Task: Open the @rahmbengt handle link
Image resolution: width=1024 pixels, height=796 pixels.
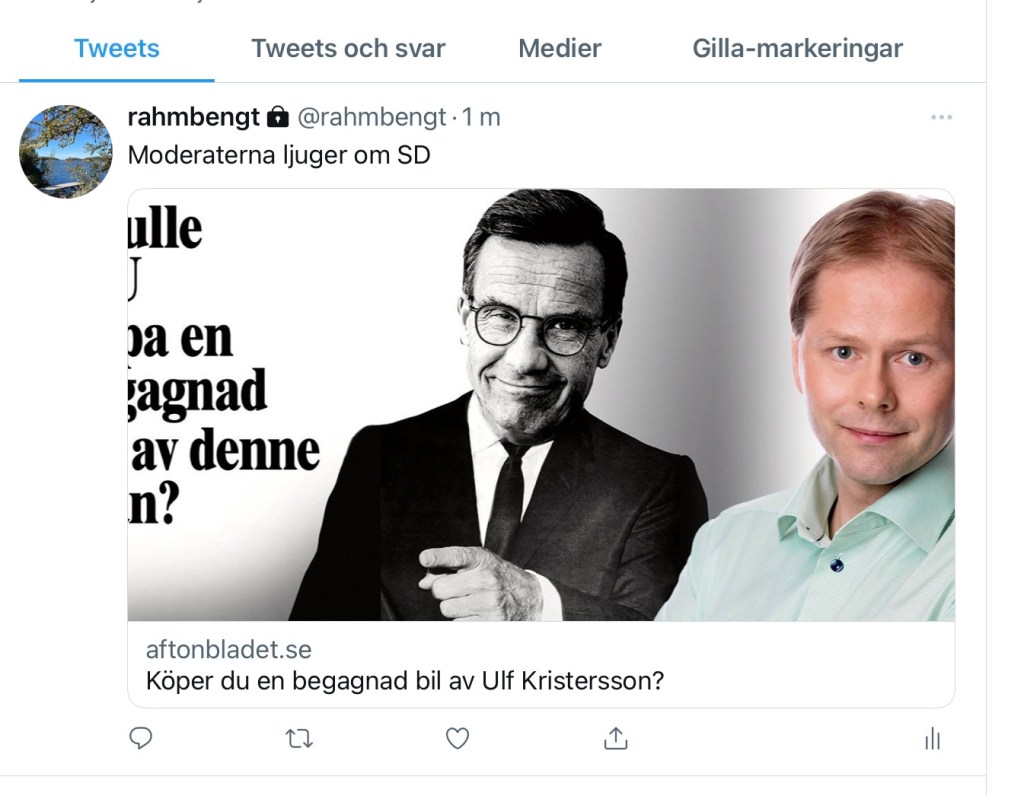Action: pos(371,118)
